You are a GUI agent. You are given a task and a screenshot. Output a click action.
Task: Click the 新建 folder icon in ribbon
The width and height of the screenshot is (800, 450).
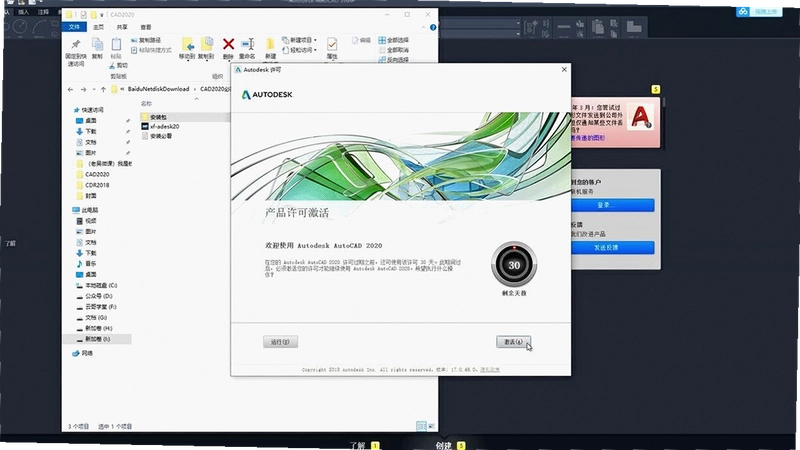click(270, 45)
